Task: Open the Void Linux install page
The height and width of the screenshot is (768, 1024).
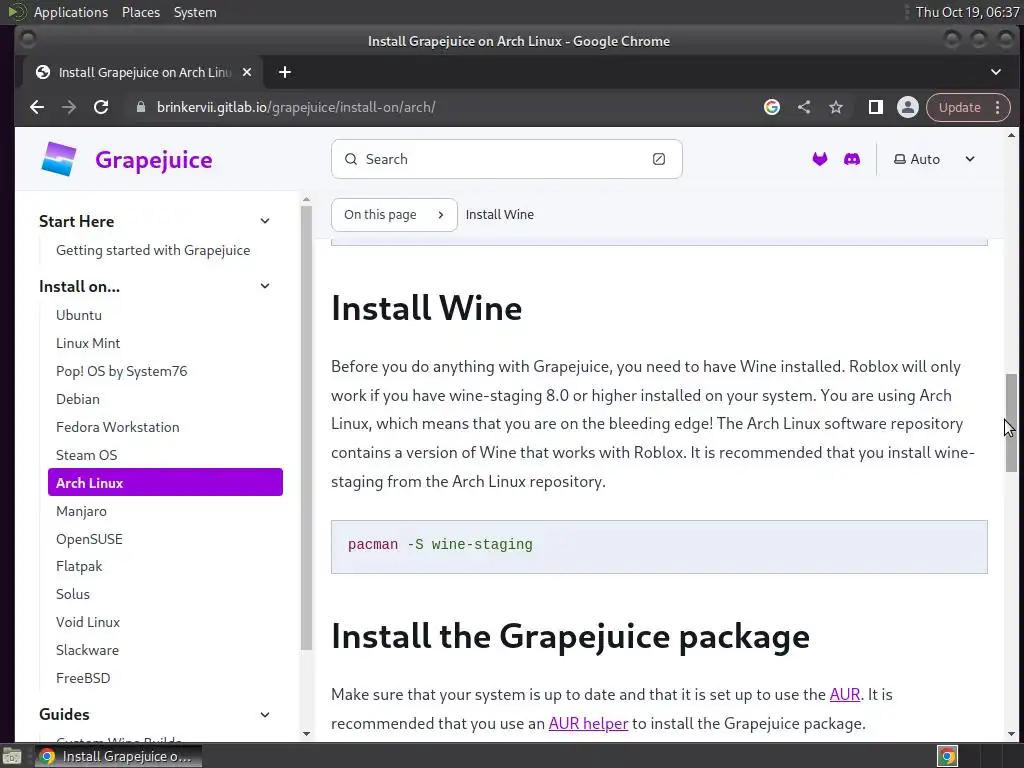Action: pos(88,622)
